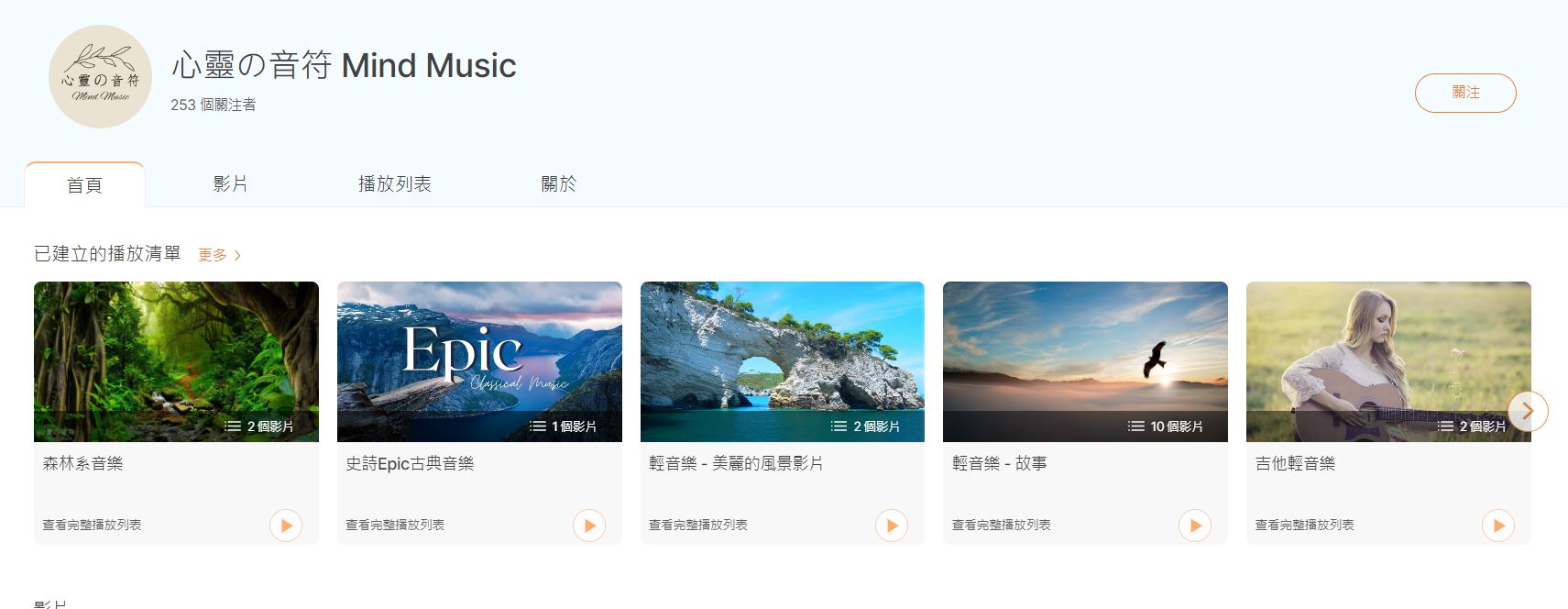View full playlist link under 森林系音樂

tap(92, 525)
